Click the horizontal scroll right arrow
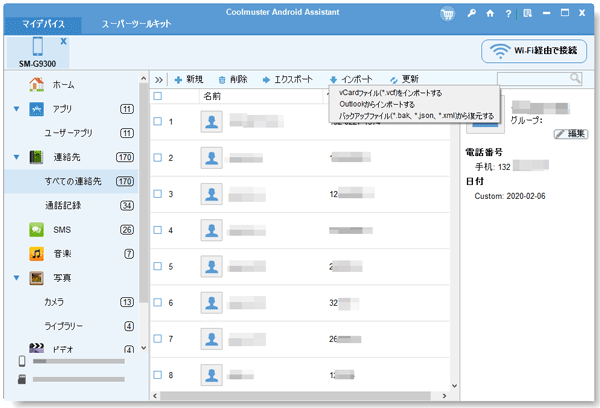This screenshot has height=408, width=600. pyautogui.click(x=444, y=396)
